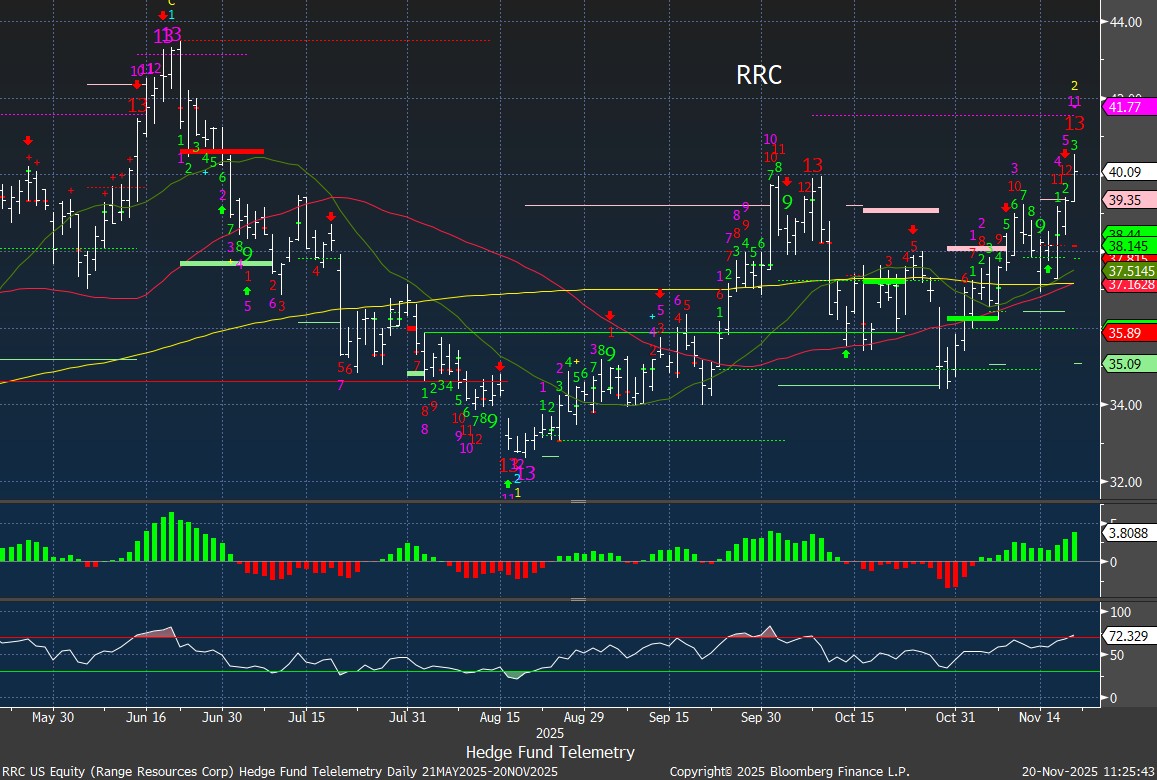Click the large red 13 in early October
The width and height of the screenshot is (1157, 780).
(x=812, y=165)
